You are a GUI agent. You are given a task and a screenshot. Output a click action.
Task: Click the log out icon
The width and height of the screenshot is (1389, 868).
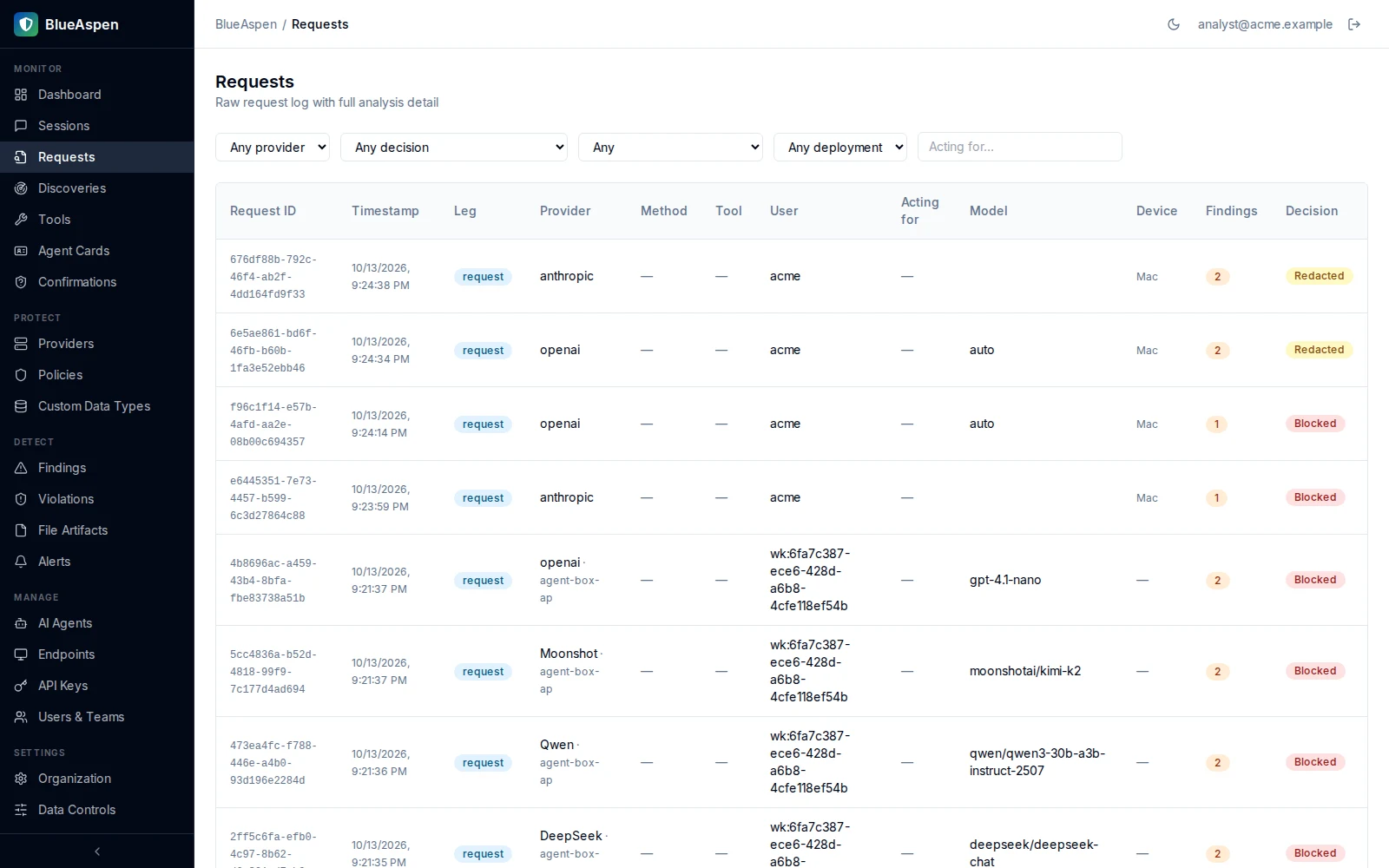point(1354,24)
